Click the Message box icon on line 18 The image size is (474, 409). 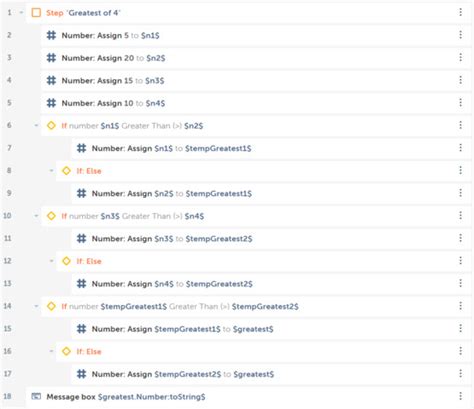pyautogui.click(x=36, y=396)
